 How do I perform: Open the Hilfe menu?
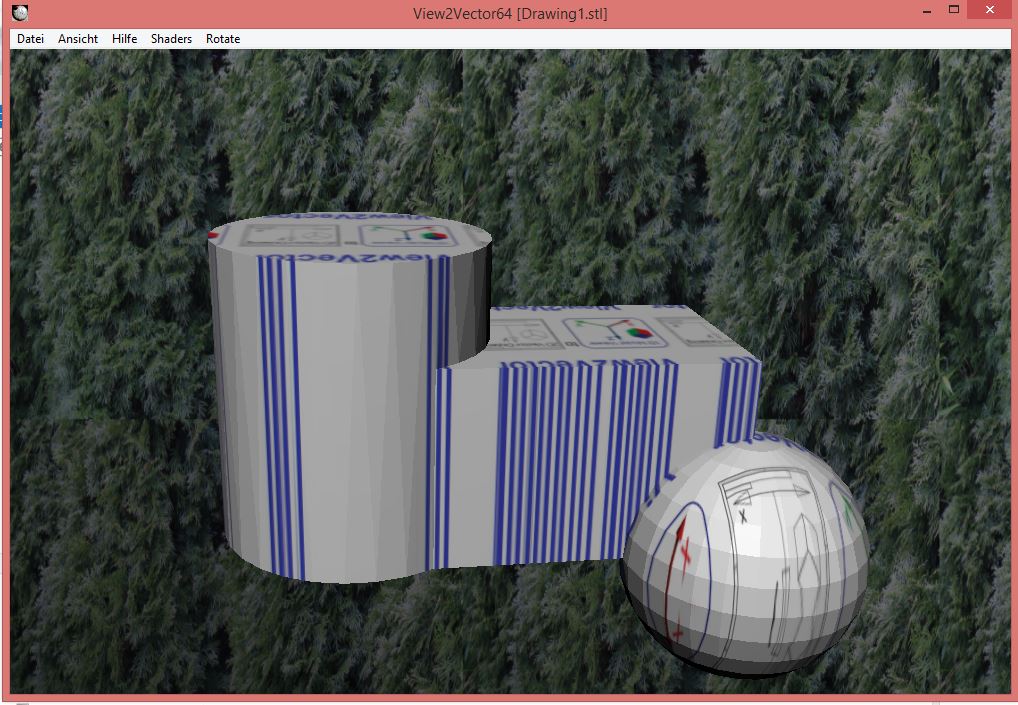tap(125, 39)
